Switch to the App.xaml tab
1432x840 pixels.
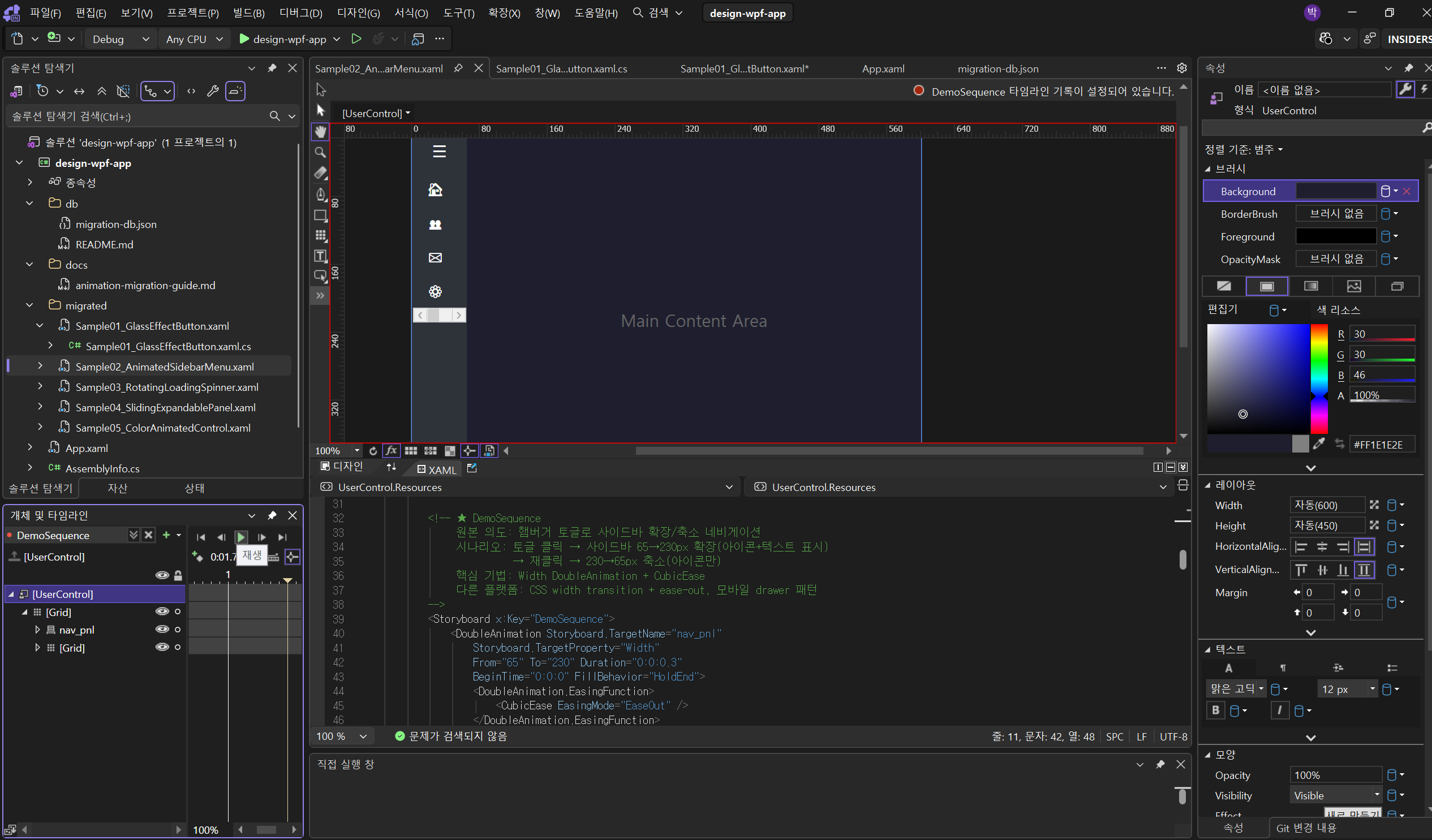(883, 68)
